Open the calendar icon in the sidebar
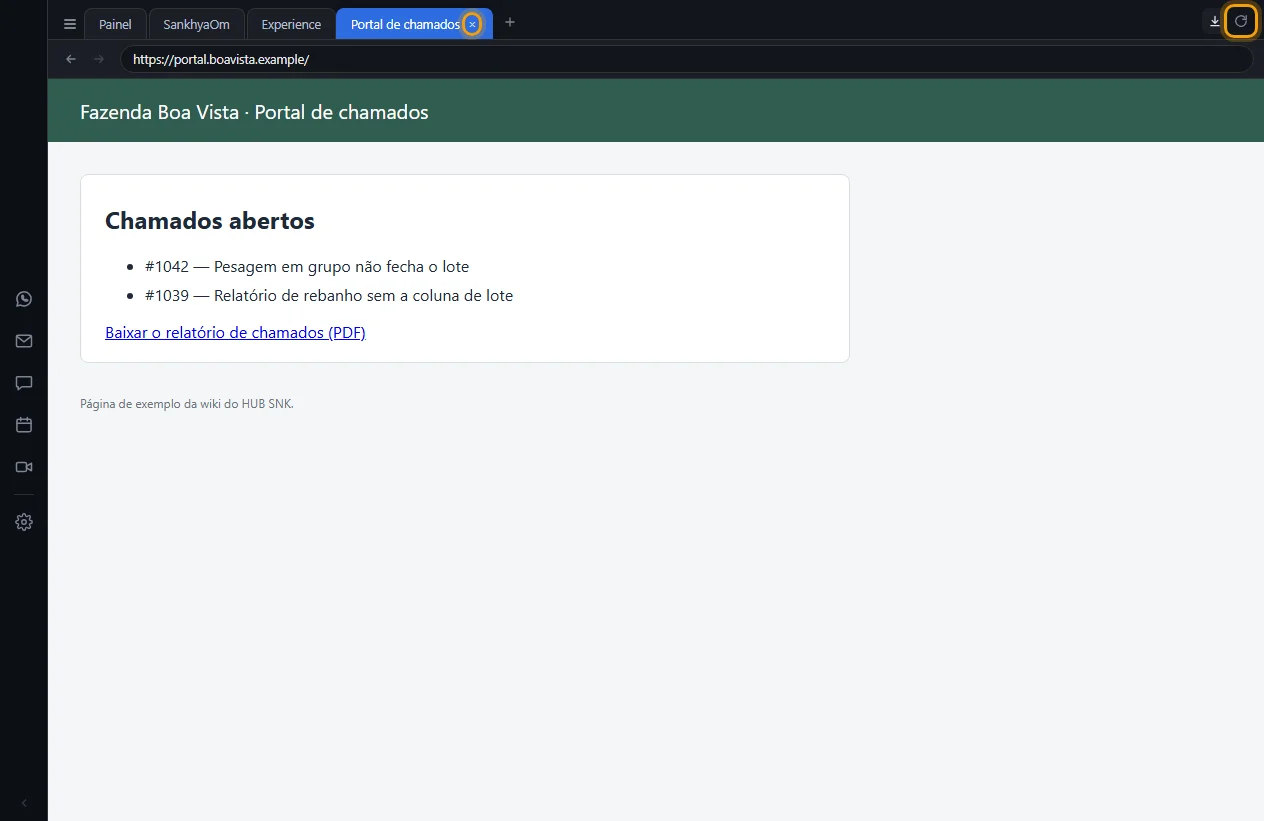The image size is (1264, 821). click(x=24, y=425)
